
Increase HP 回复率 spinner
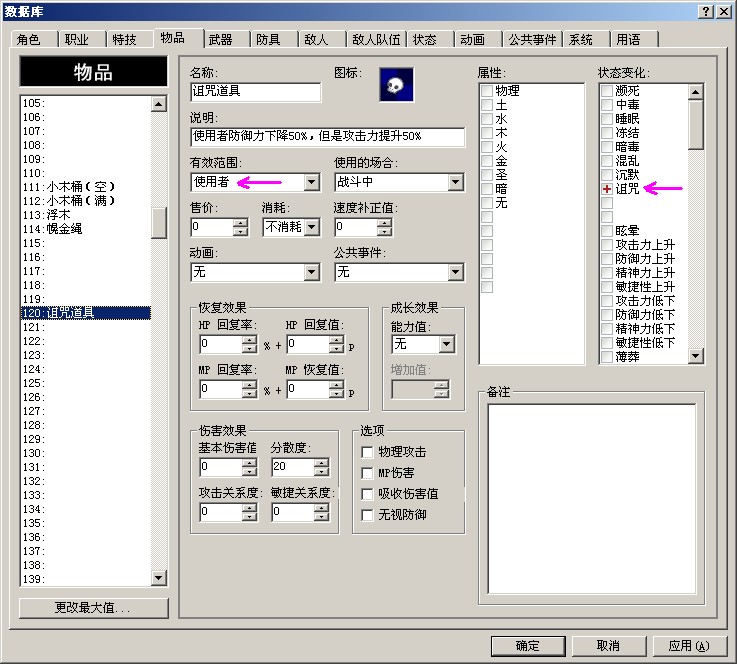click(x=249, y=340)
